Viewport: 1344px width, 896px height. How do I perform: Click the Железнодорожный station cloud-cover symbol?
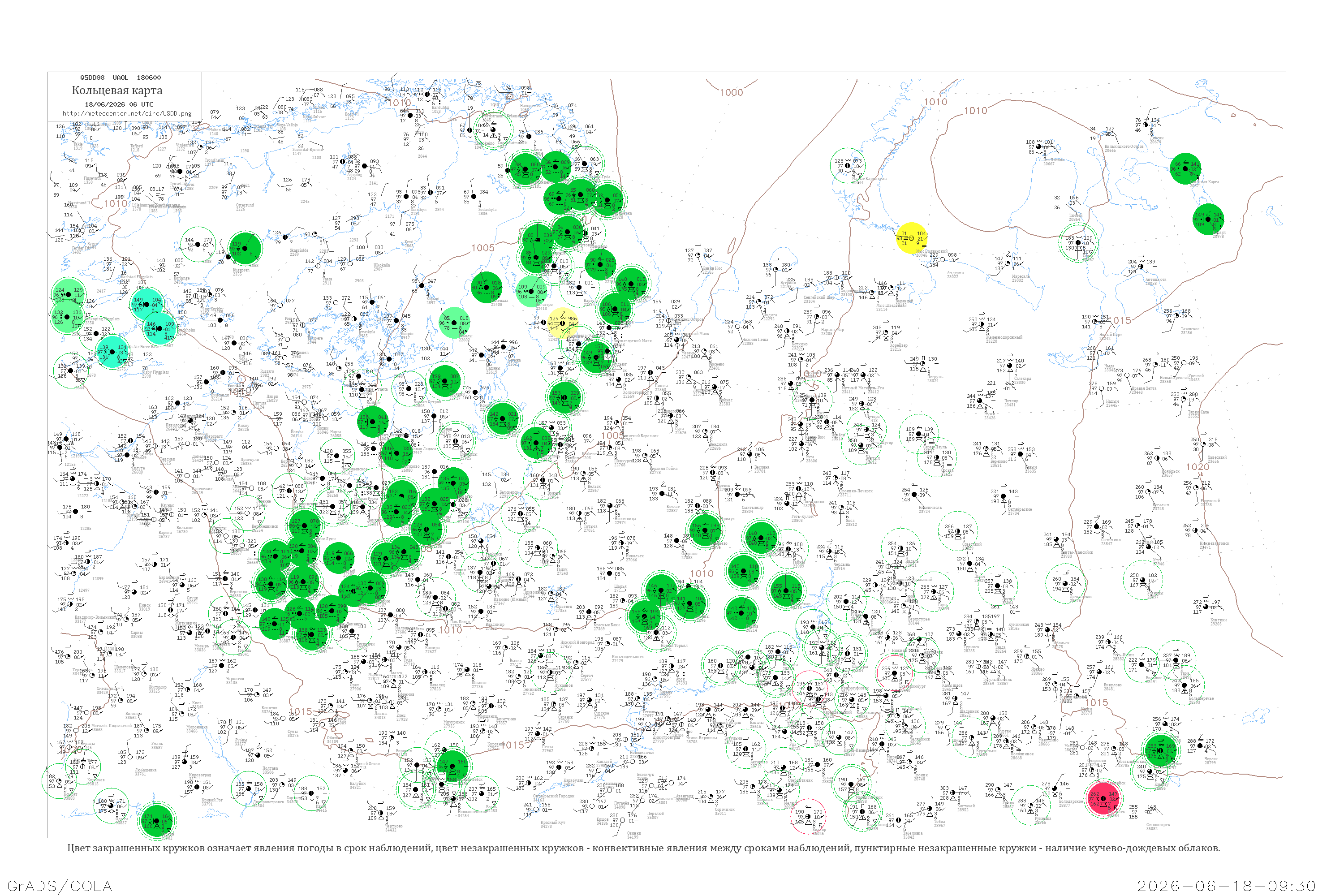coord(982,324)
